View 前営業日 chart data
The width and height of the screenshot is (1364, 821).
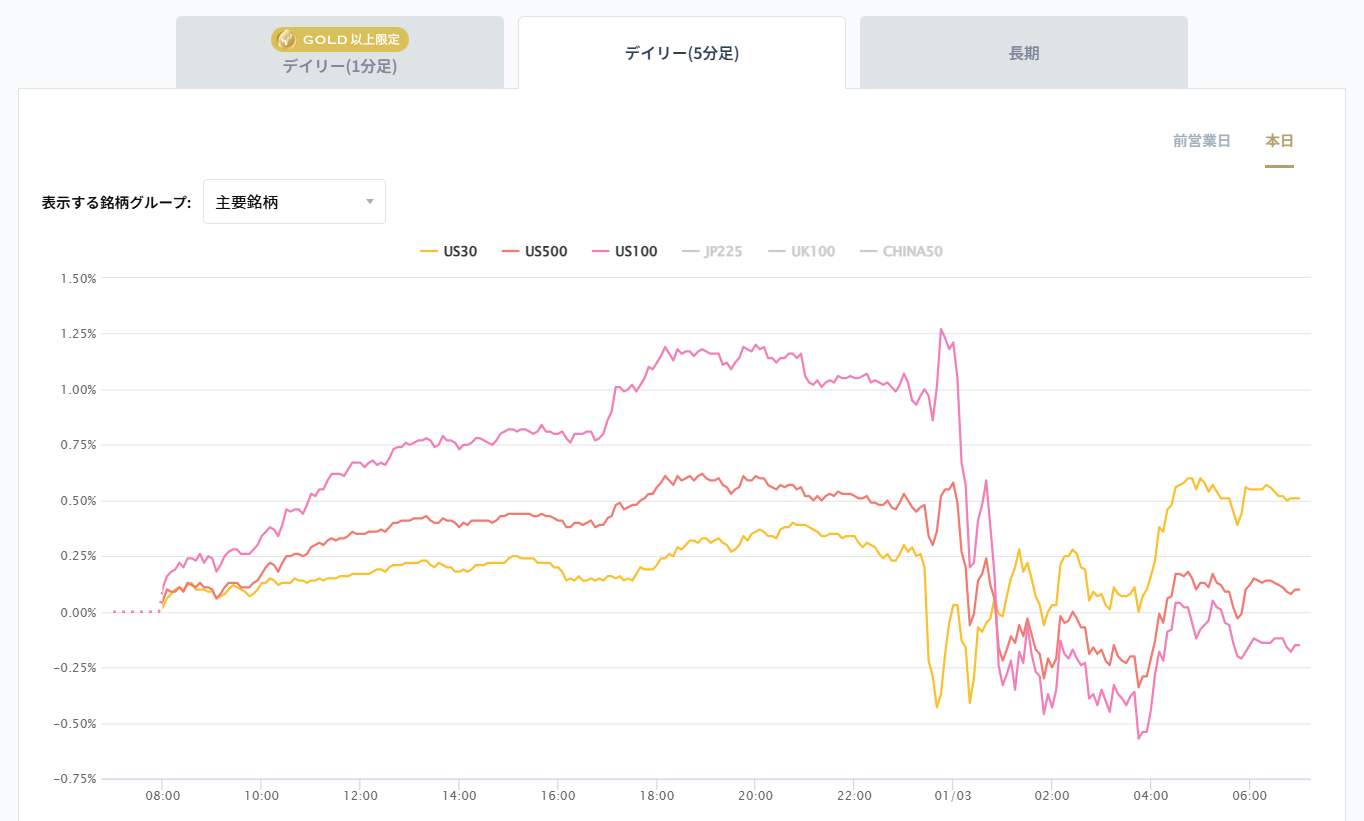[x=1201, y=141]
